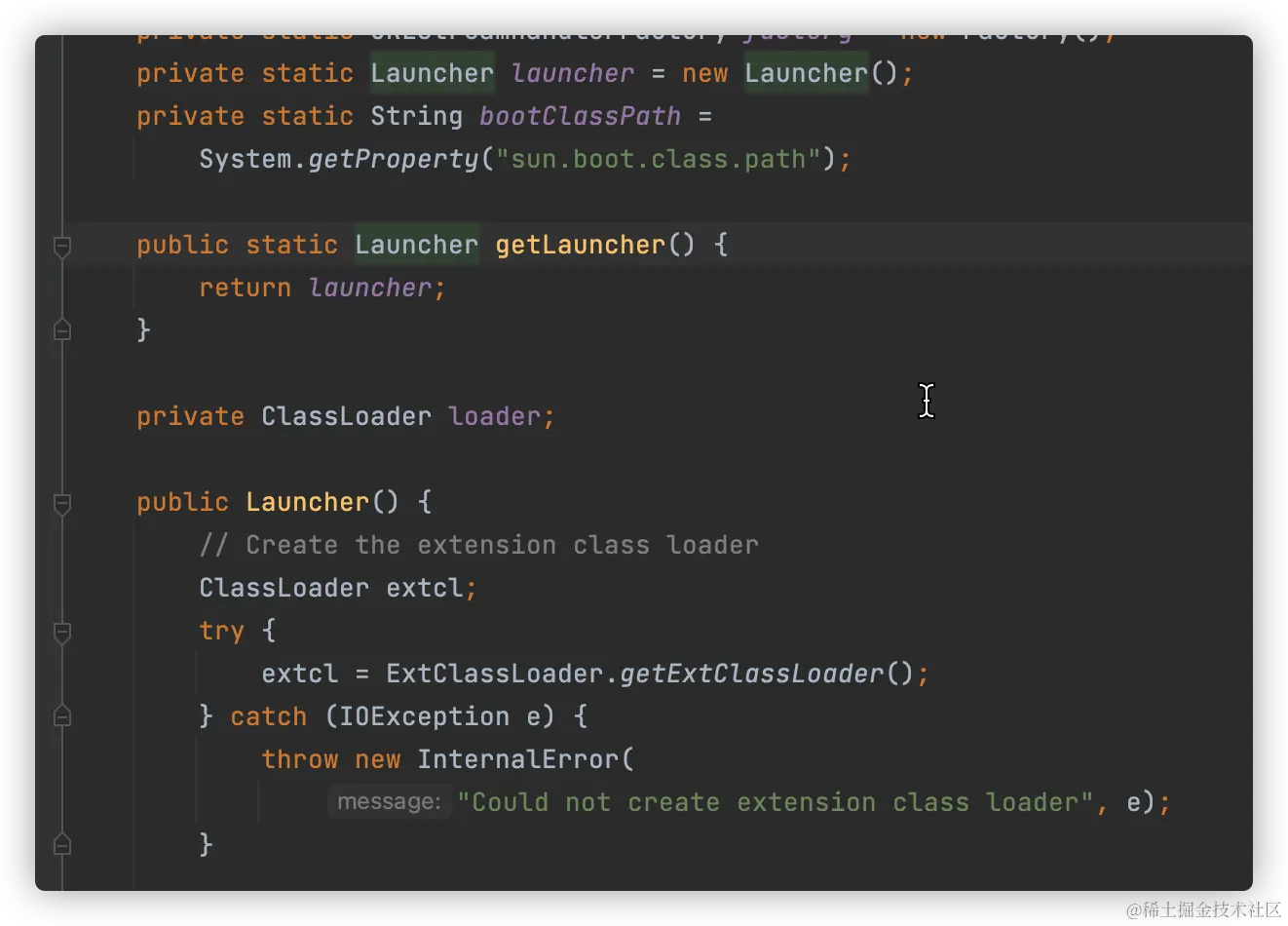Click Launcher in the new Launcher() expression
Screen dimensions: 1288x926
(806, 73)
